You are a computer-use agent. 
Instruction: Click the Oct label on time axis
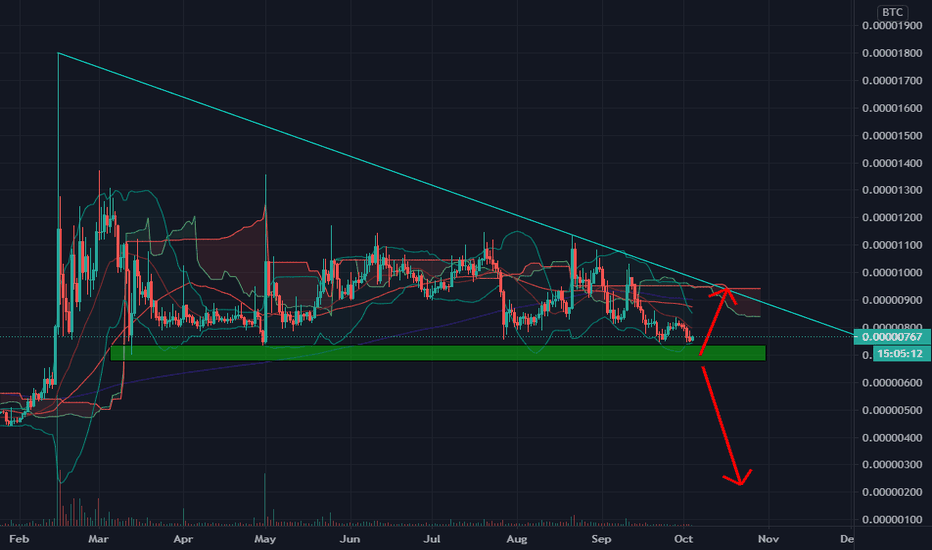coord(684,539)
